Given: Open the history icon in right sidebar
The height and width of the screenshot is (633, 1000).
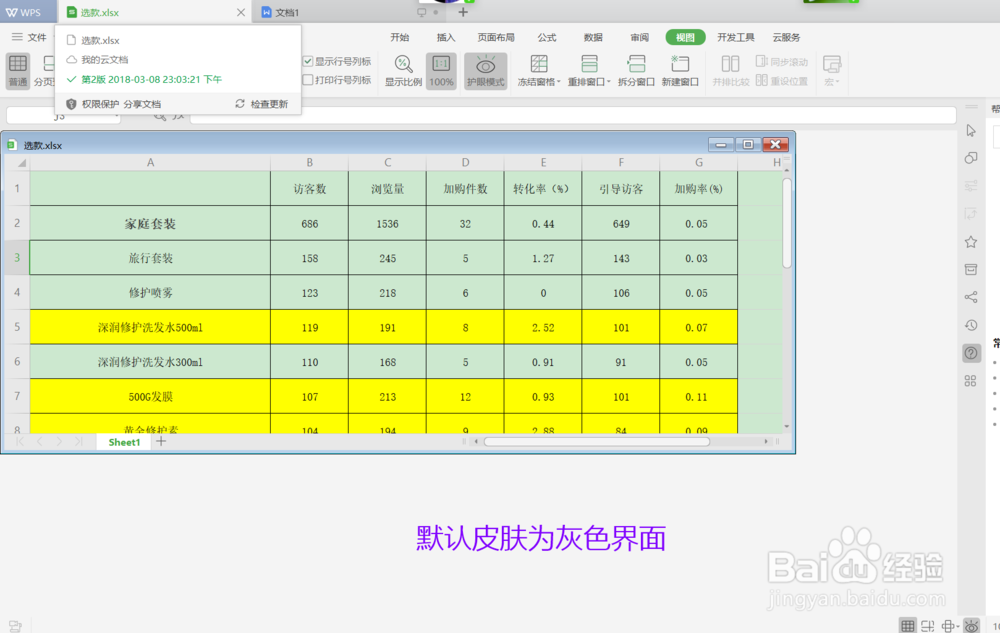Looking at the screenshot, I should (970, 324).
